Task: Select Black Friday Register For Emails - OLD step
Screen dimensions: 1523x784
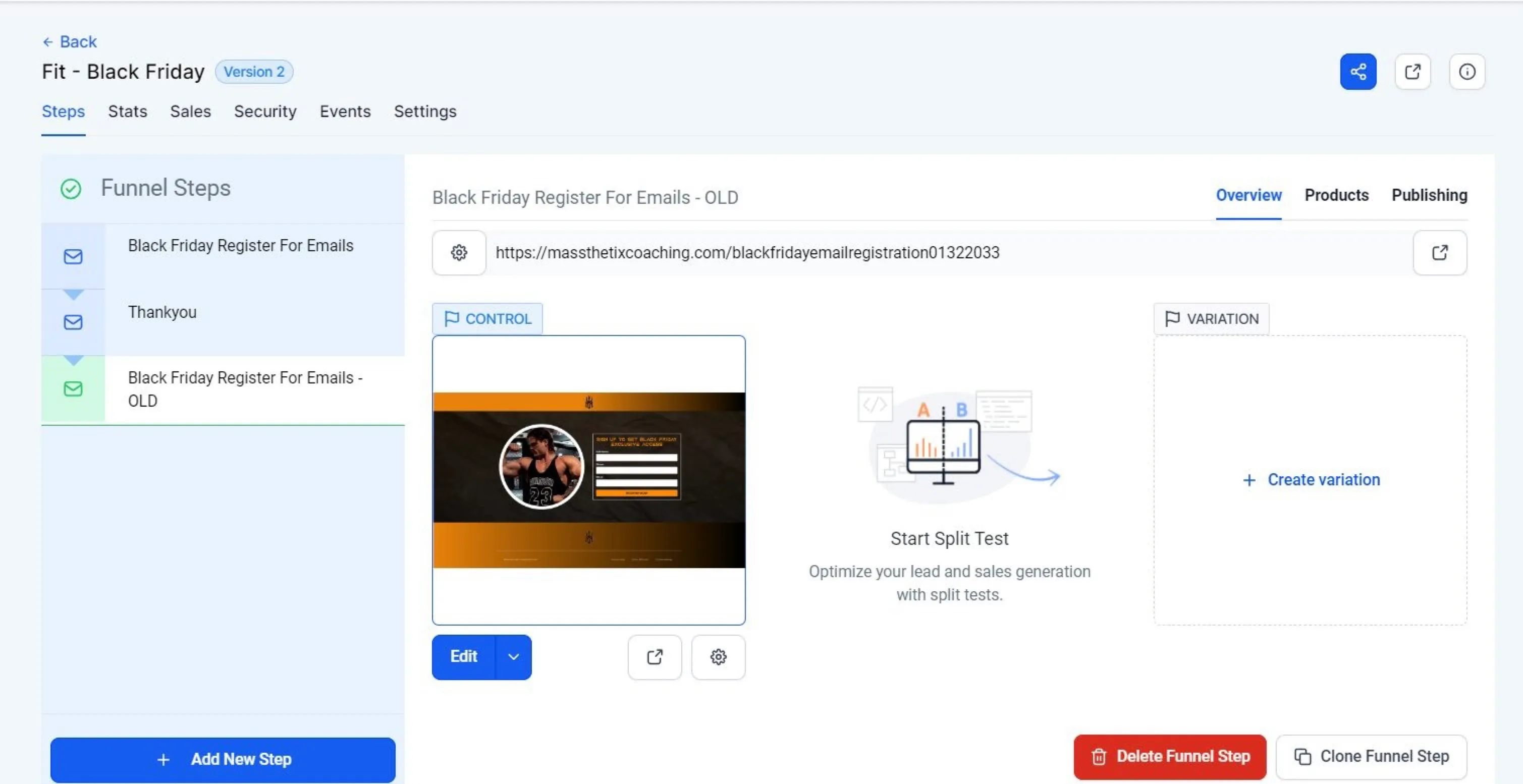Action: tap(223, 389)
